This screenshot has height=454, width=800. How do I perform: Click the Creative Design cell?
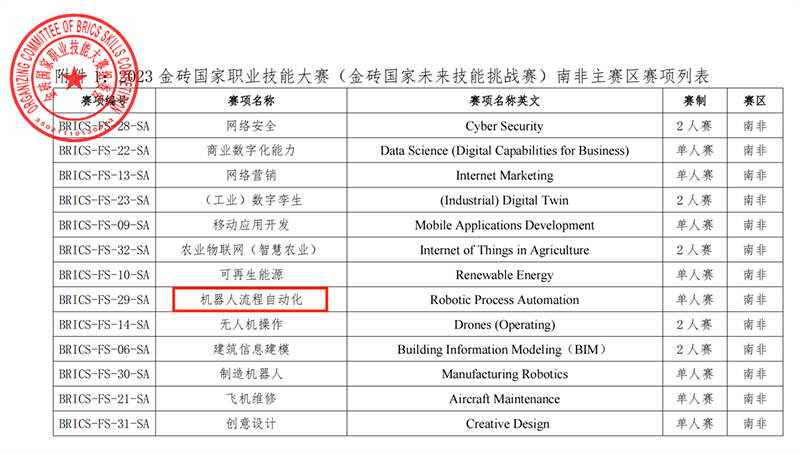504,424
